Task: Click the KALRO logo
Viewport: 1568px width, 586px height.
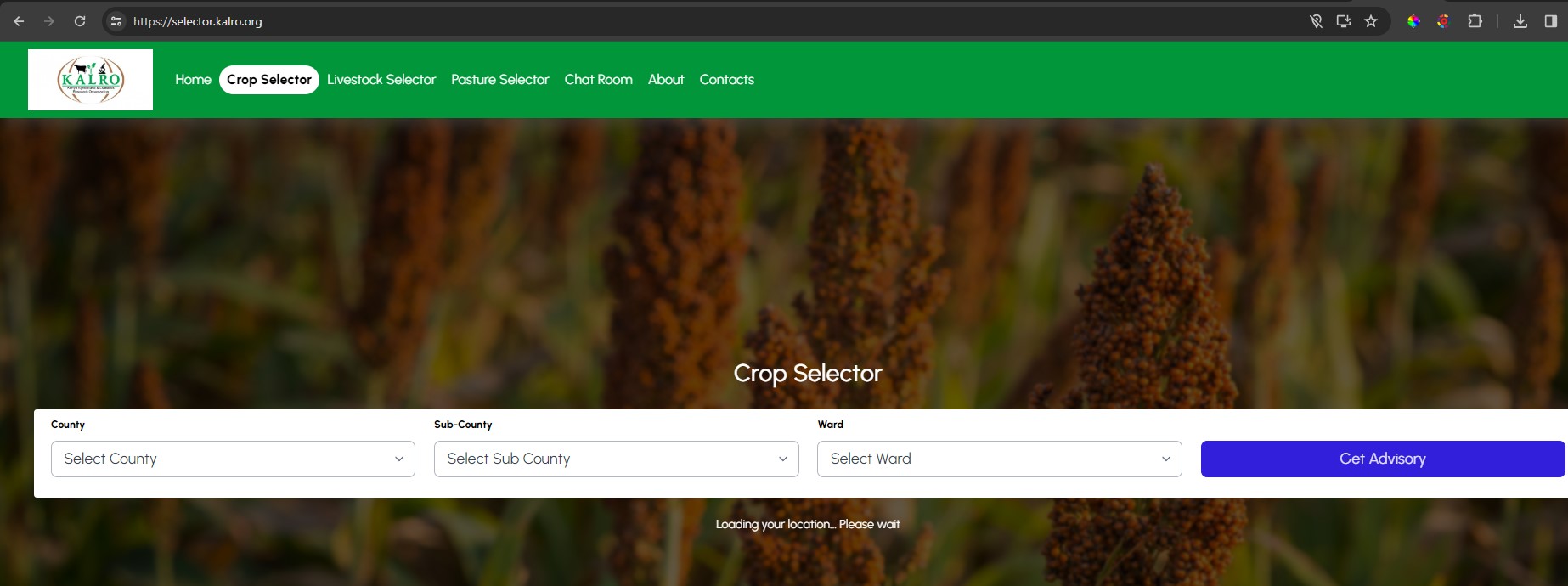Action: [x=90, y=80]
